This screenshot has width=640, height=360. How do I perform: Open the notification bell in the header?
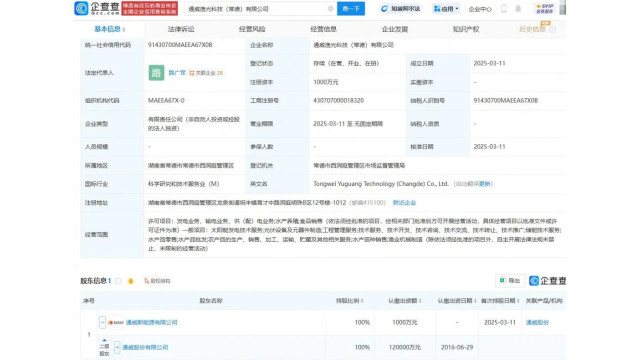coord(518,9)
